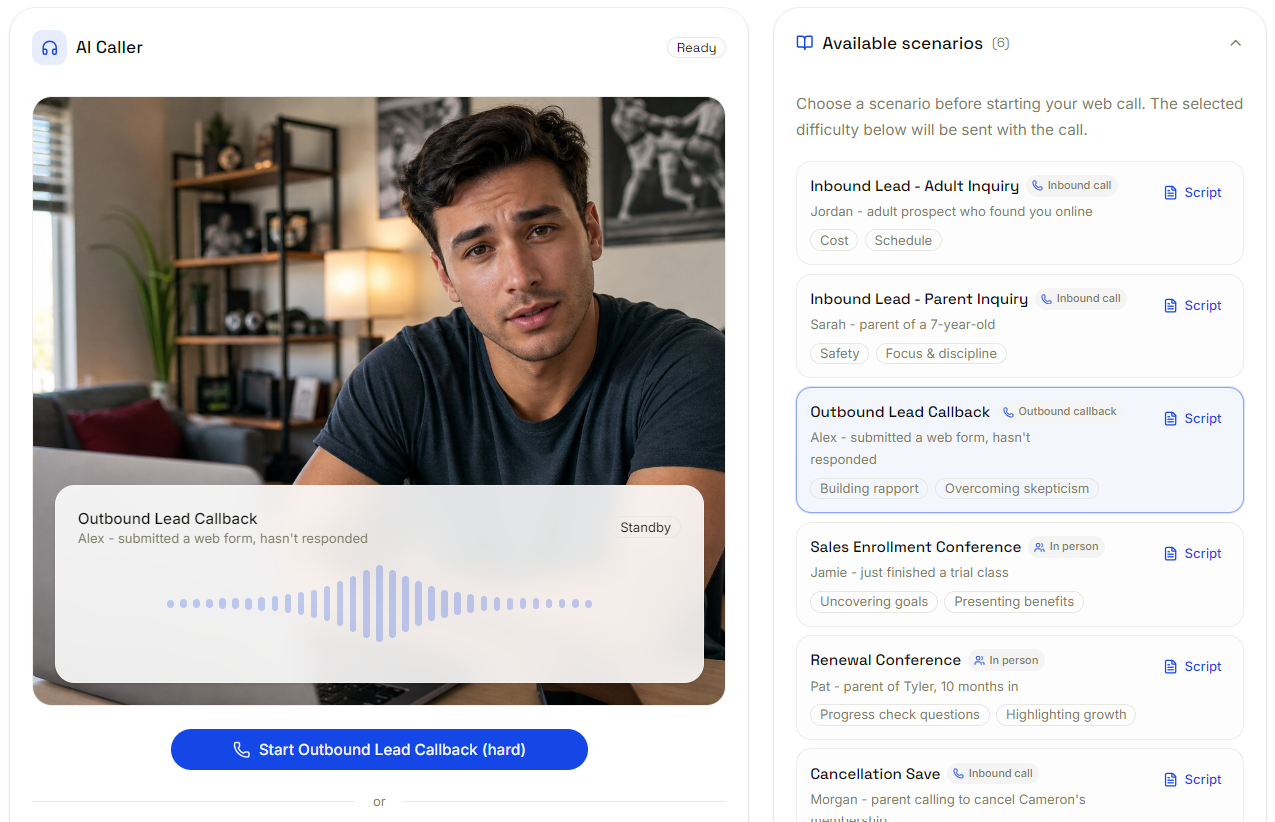Select the Inbound Lead - Adult Inquiry scenario
The image size is (1275, 822).
click(1019, 213)
